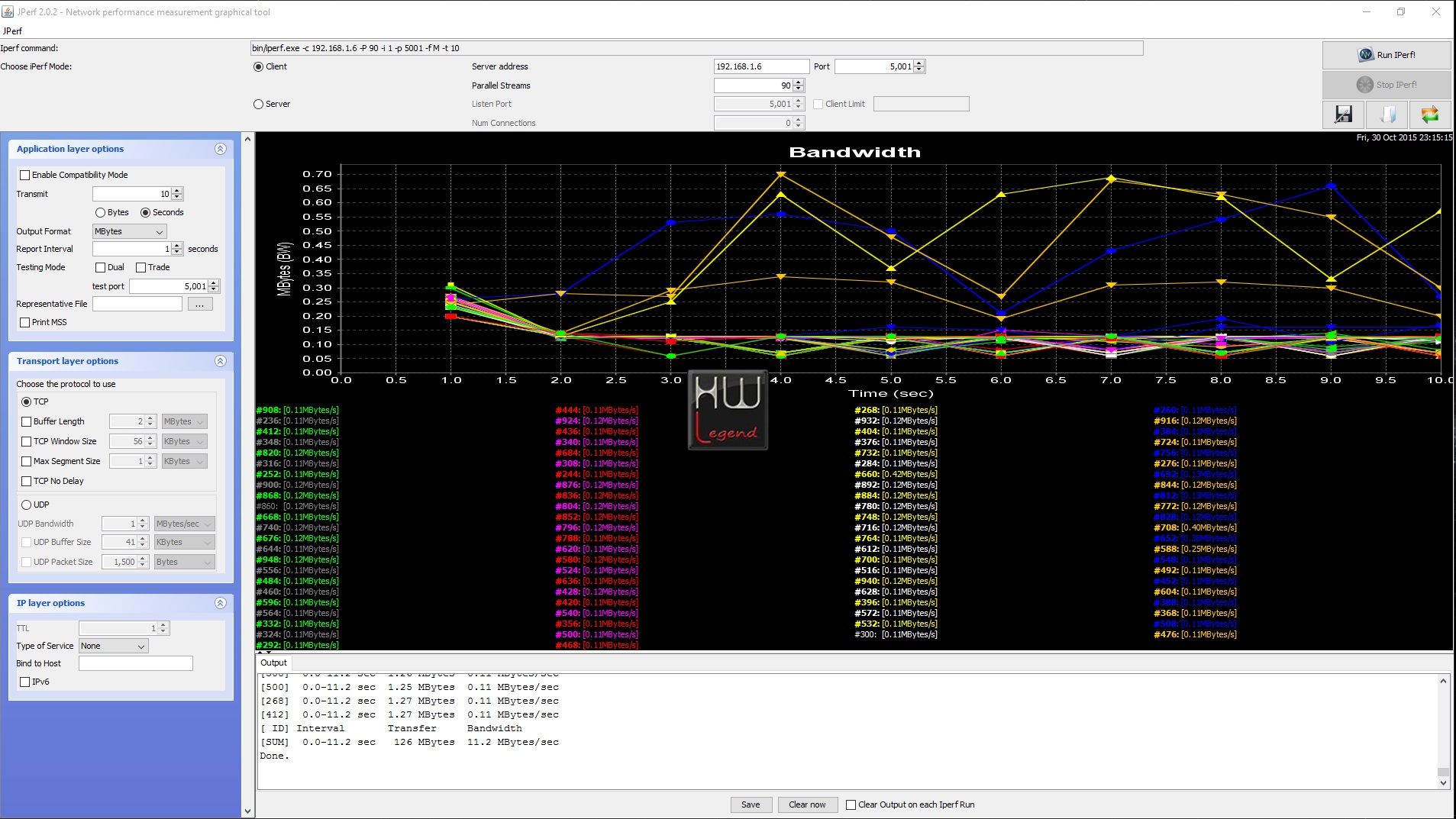Click the graph timestamp Fri, 30 Oct 2015
1456x819 pixels.
(1404, 137)
